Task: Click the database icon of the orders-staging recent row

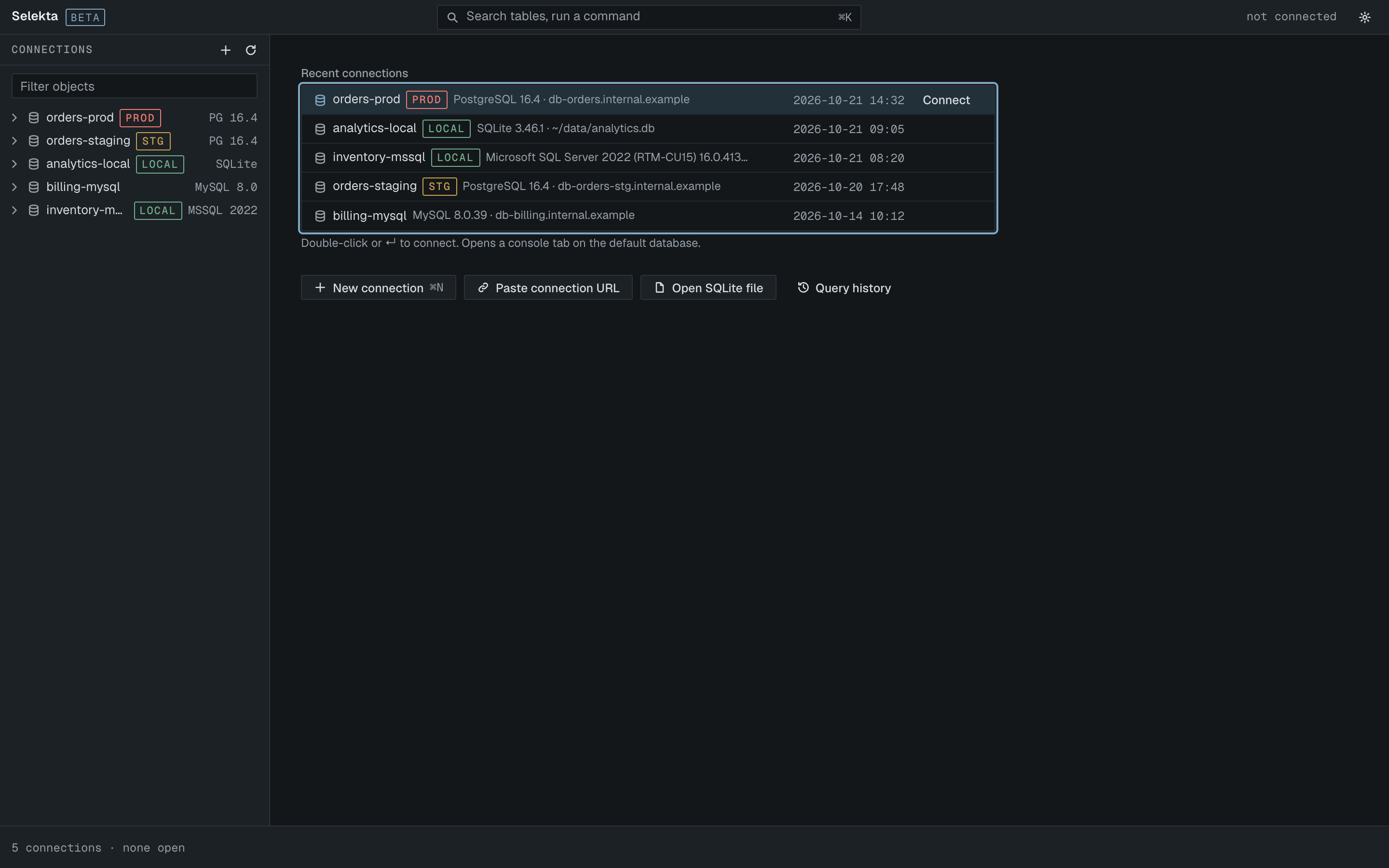Action: (x=320, y=187)
